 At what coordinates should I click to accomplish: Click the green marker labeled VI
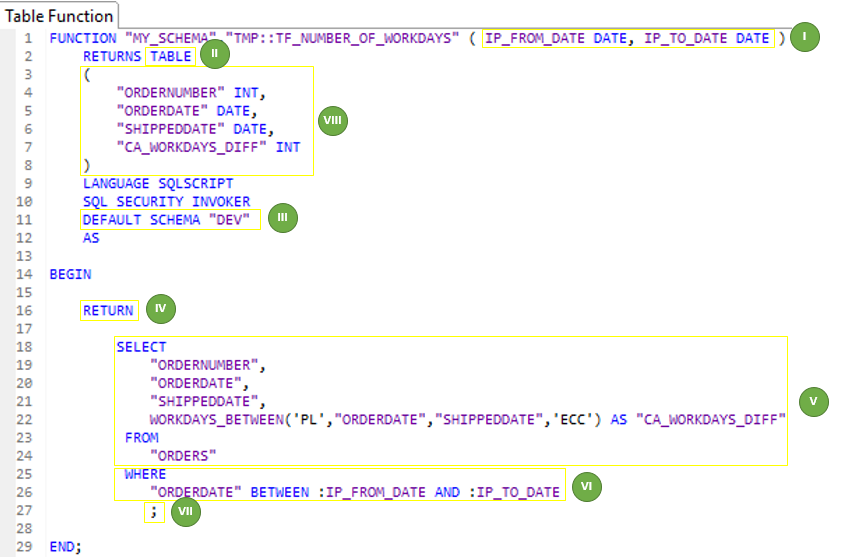586,486
